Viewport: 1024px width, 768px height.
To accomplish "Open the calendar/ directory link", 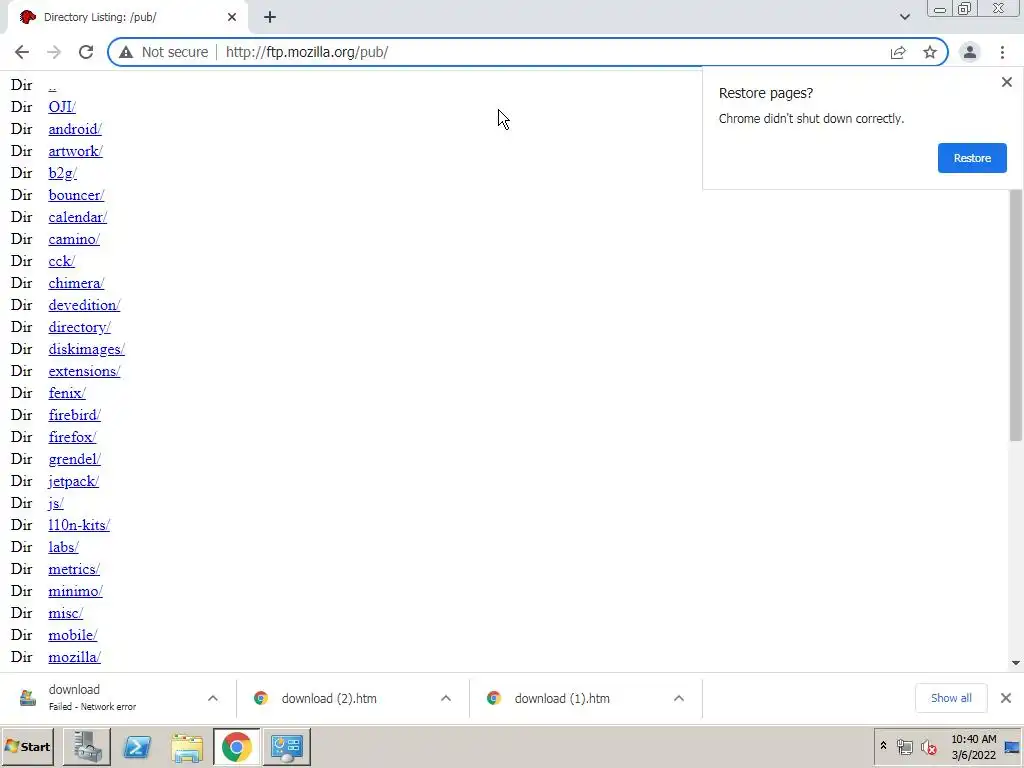I will tap(78, 217).
